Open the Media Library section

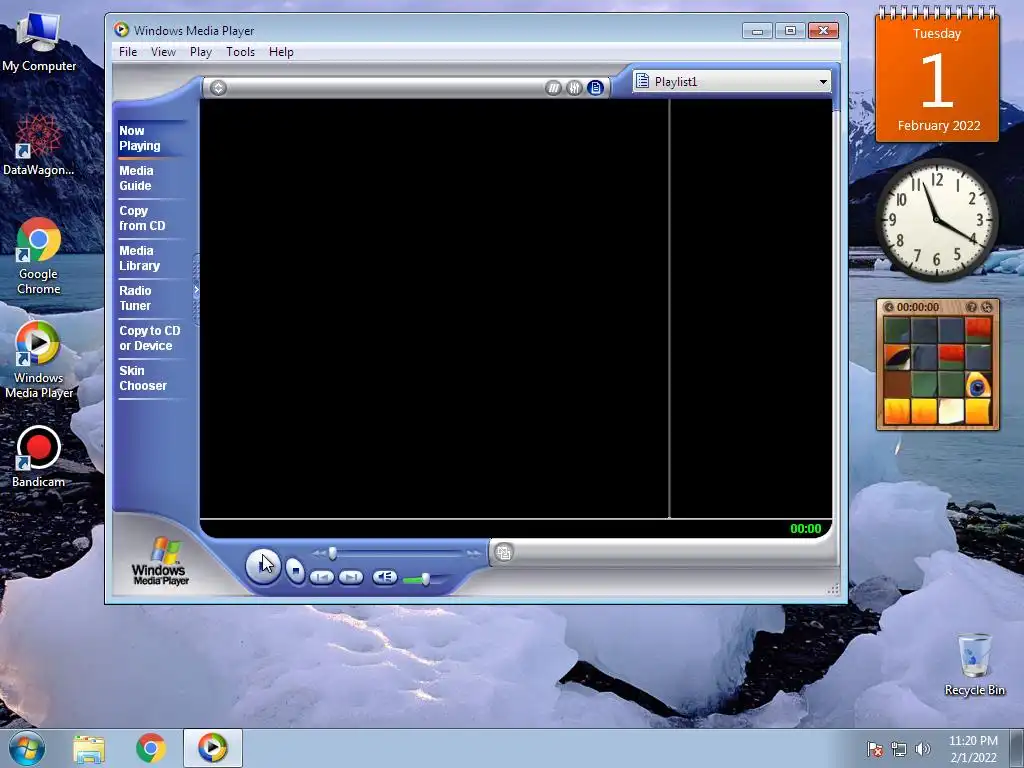[x=139, y=258]
